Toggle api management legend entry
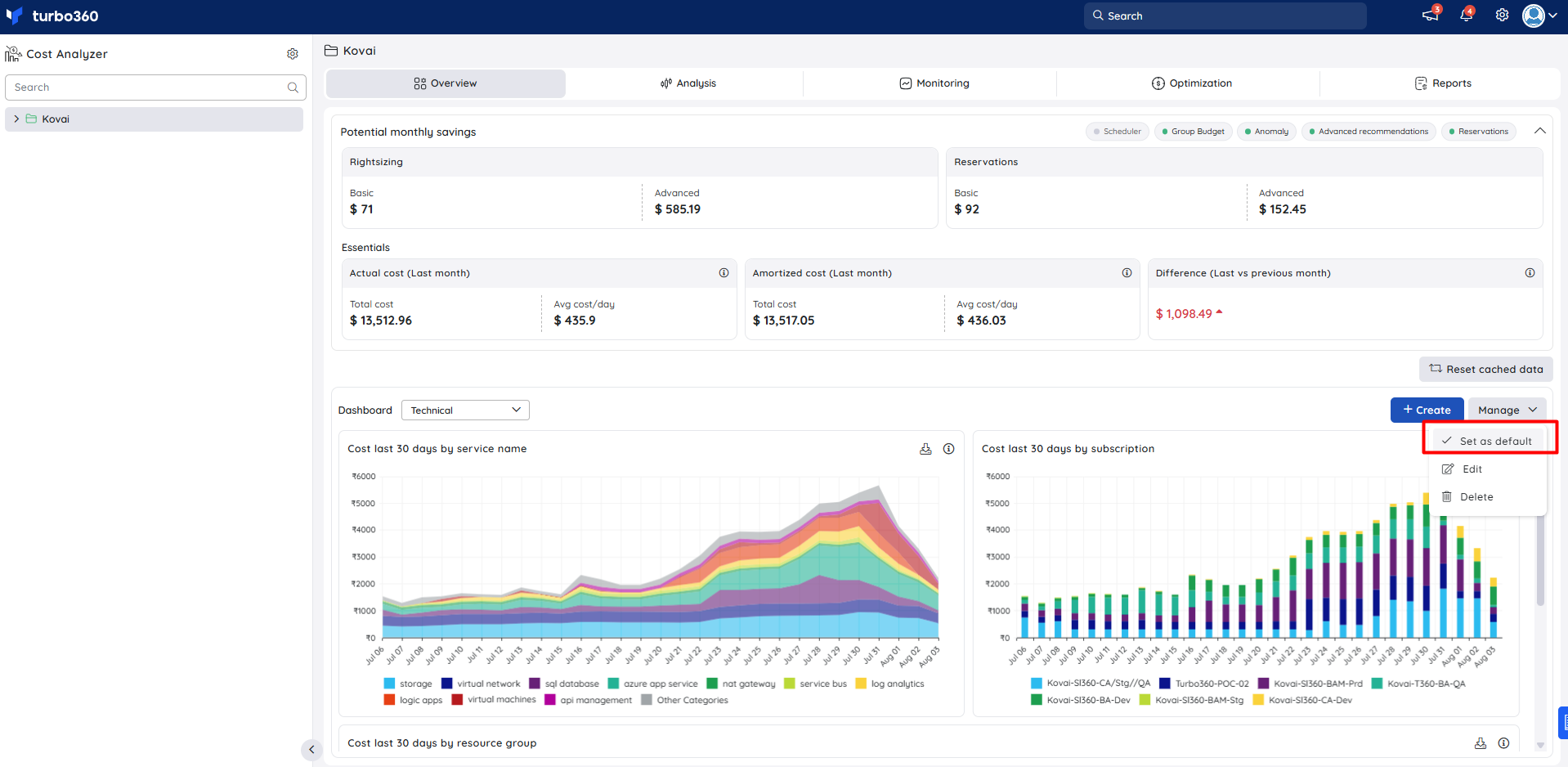1568x767 pixels. click(588, 700)
